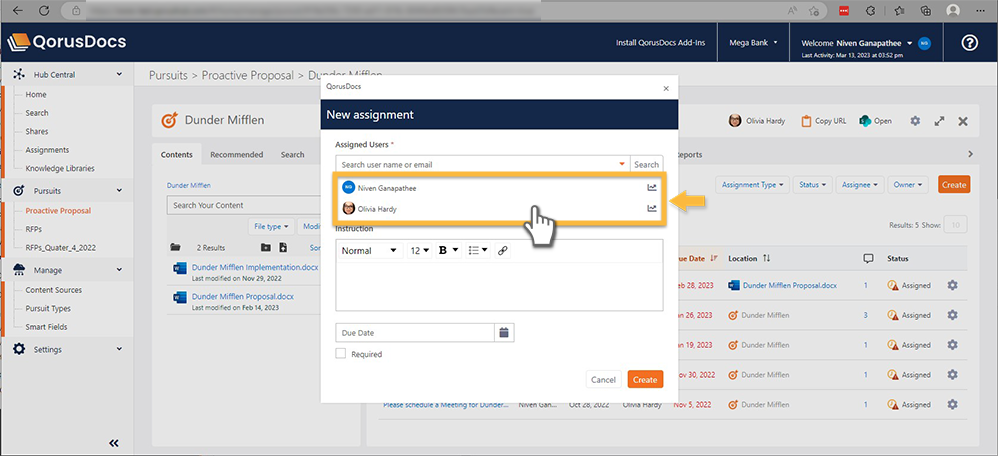Open RFPs in the sidebar
The width and height of the screenshot is (1000, 456).
34,229
